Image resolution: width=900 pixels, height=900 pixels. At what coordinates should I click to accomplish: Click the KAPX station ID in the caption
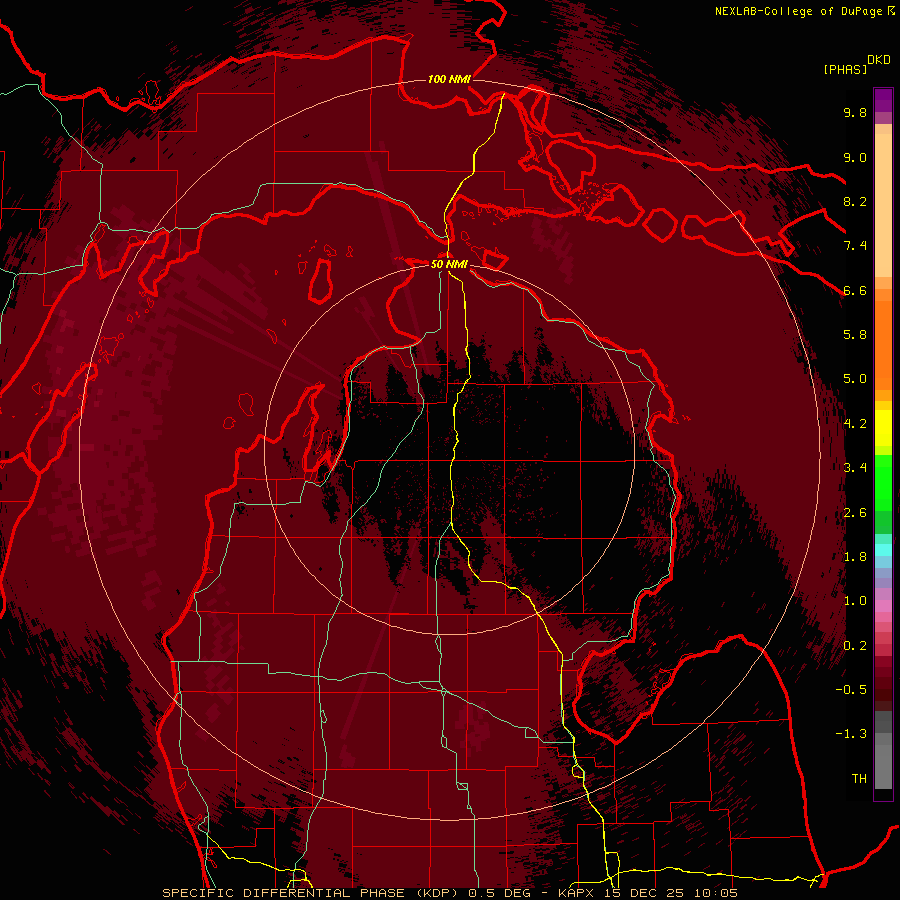(576, 893)
